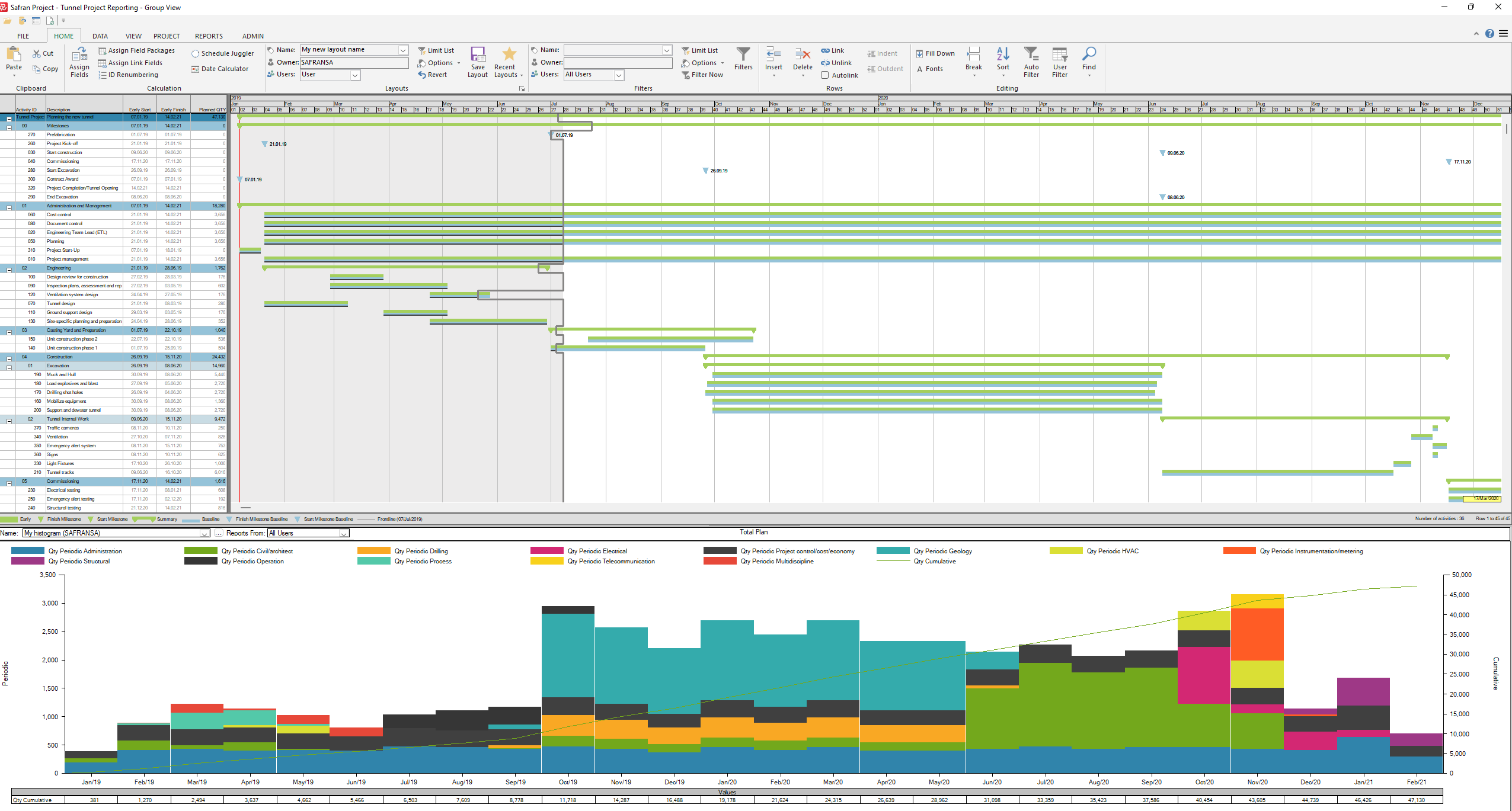Image resolution: width=1512 pixels, height=811 pixels.
Task: Open the Delete rows button
Action: pyautogui.click(x=803, y=62)
